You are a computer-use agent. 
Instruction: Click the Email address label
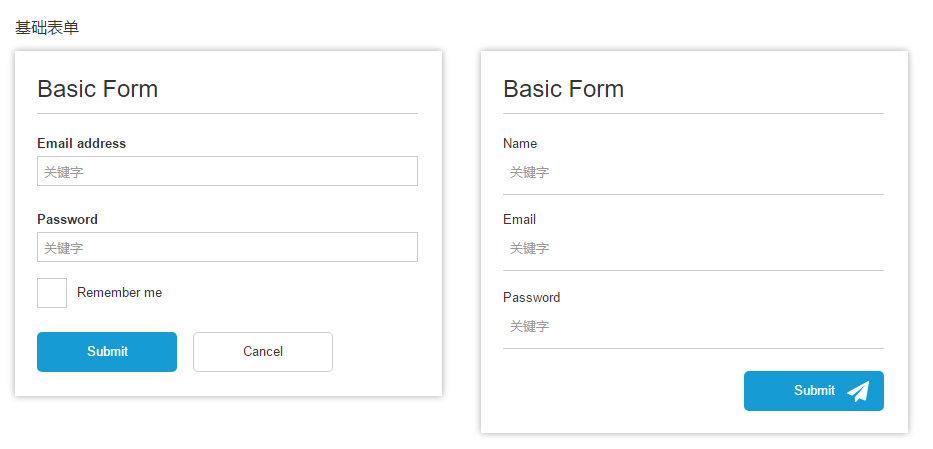81,143
